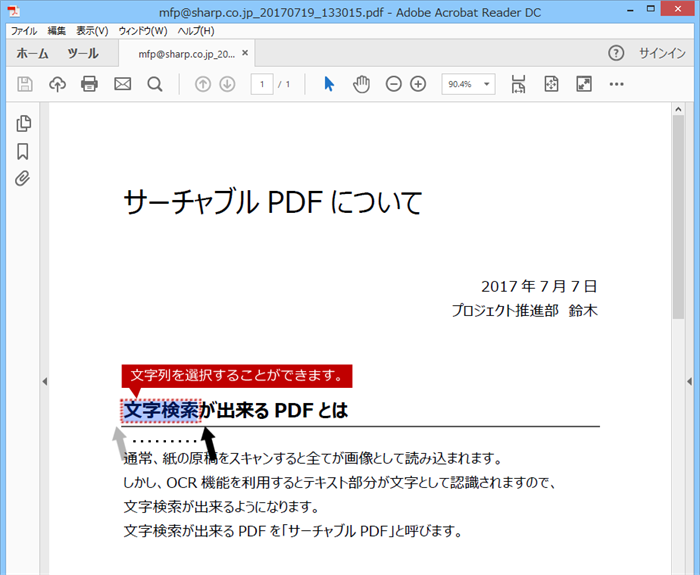Choose the selection arrow tool

[x=329, y=84]
